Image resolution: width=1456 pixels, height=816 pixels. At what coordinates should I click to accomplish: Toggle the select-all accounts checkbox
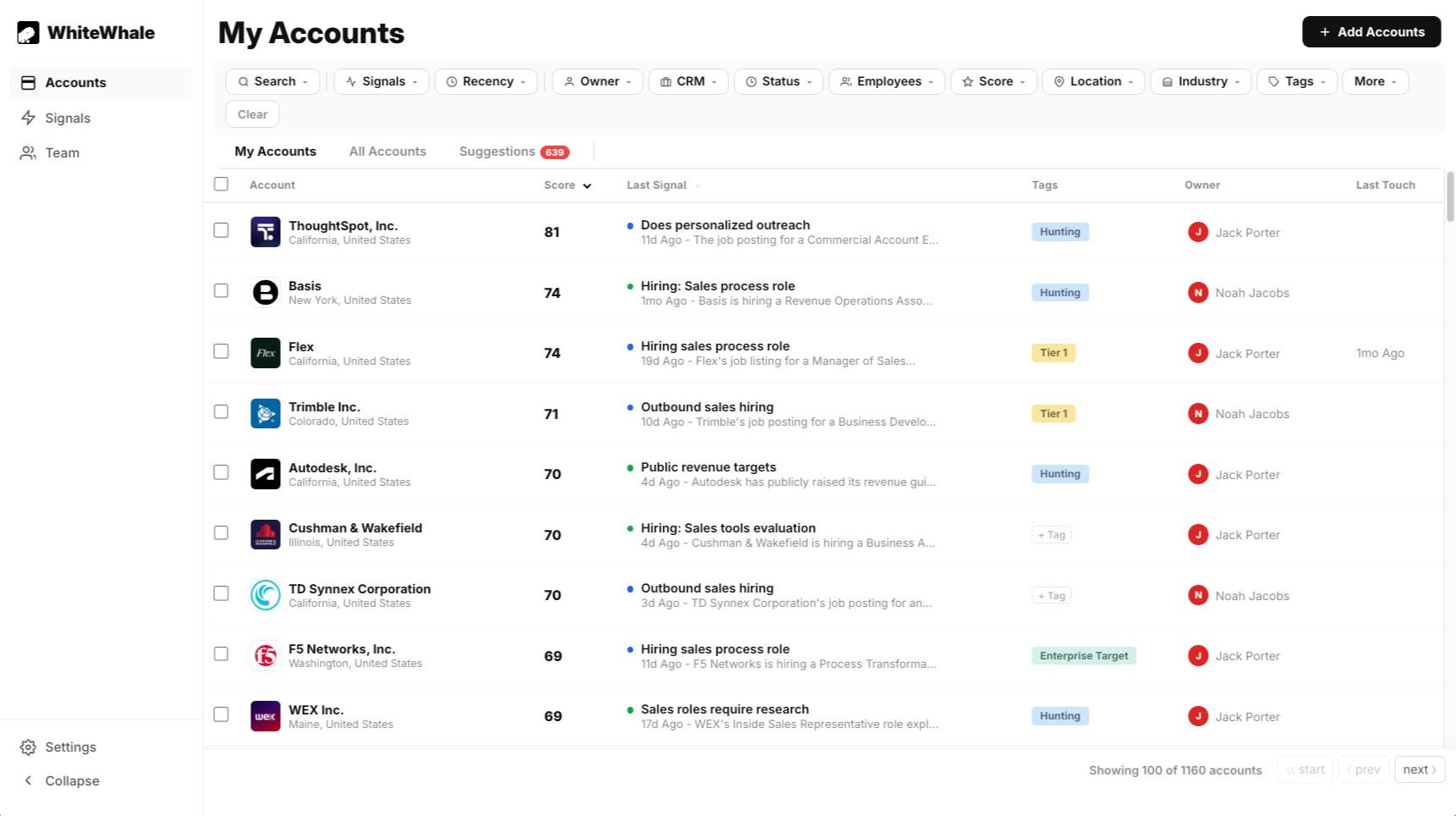222,184
